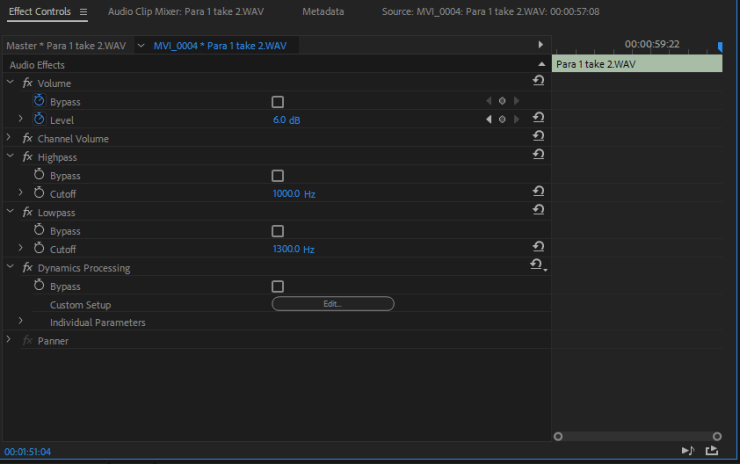The image size is (740, 464).
Task: Expand the Channel Volume effect
Action: pos(8,137)
